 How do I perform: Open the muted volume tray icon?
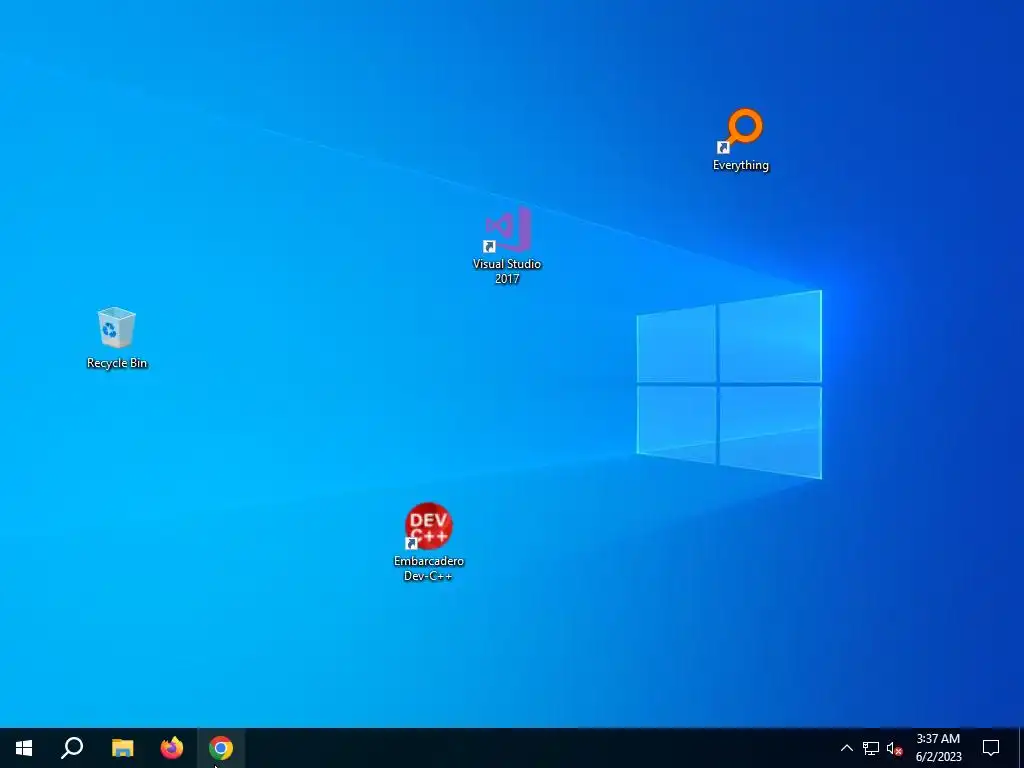click(895, 748)
